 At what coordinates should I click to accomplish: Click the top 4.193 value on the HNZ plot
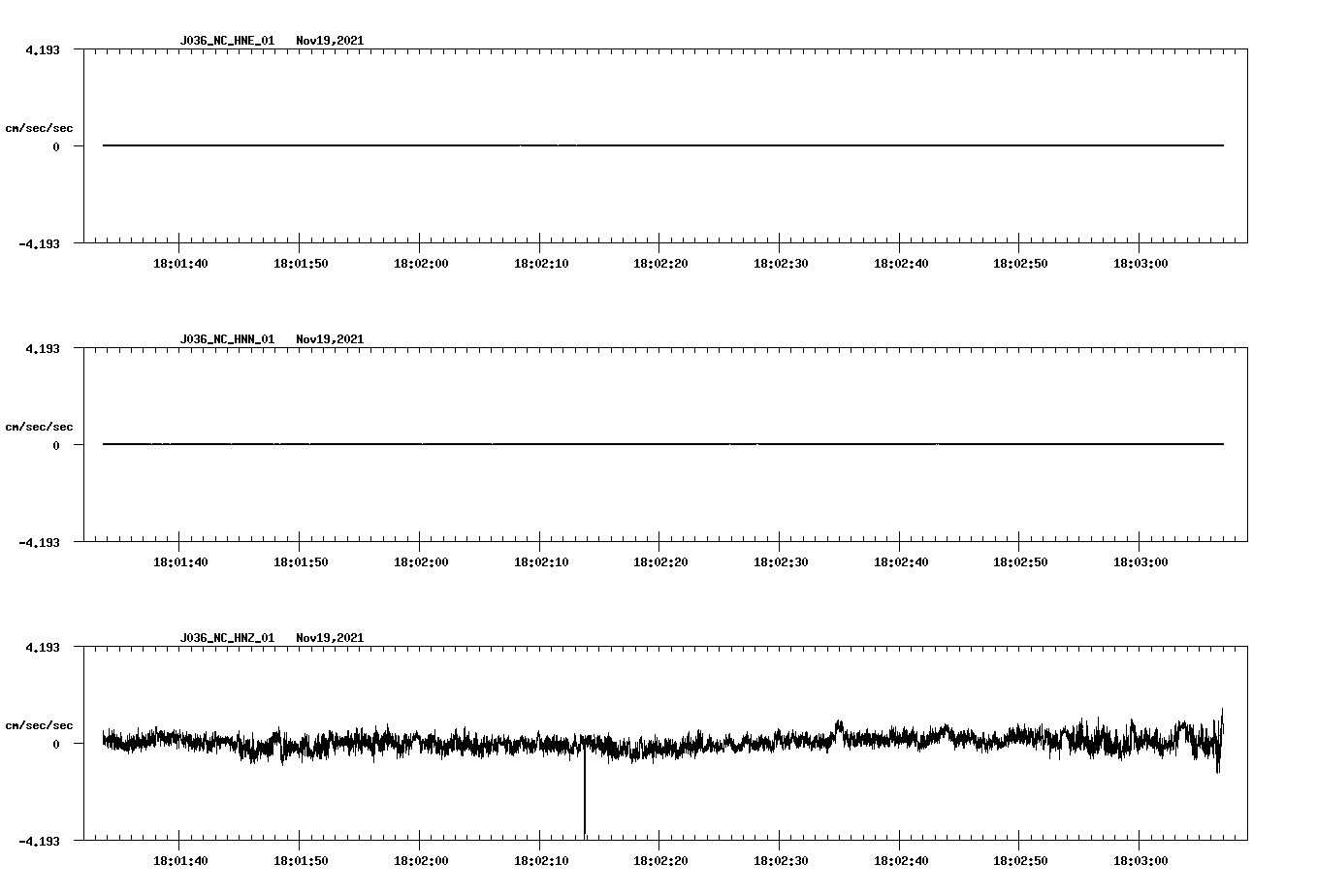click(42, 647)
